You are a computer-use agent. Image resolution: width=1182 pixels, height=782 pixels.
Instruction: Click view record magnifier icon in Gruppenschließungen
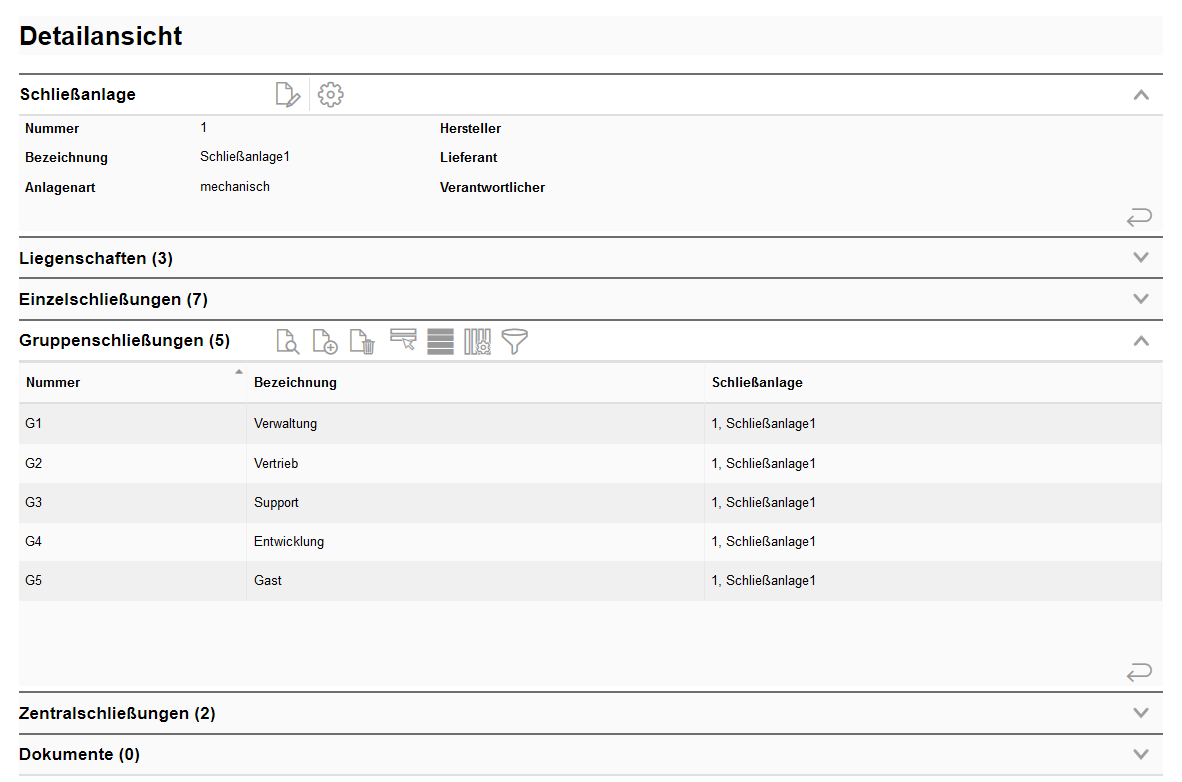click(287, 342)
